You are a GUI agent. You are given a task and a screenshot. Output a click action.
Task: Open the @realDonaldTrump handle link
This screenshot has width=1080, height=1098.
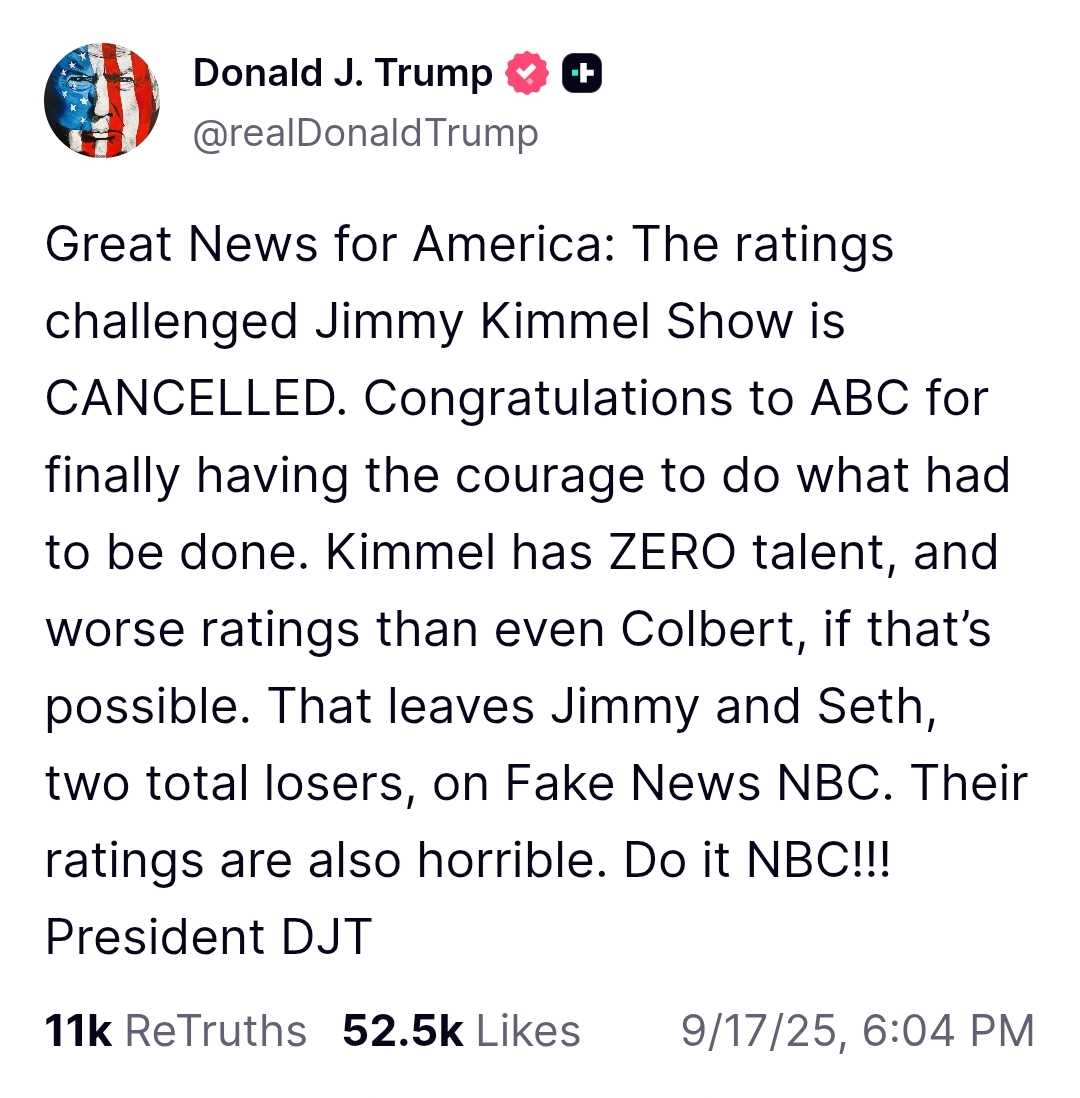pyautogui.click(x=366, y=132)
